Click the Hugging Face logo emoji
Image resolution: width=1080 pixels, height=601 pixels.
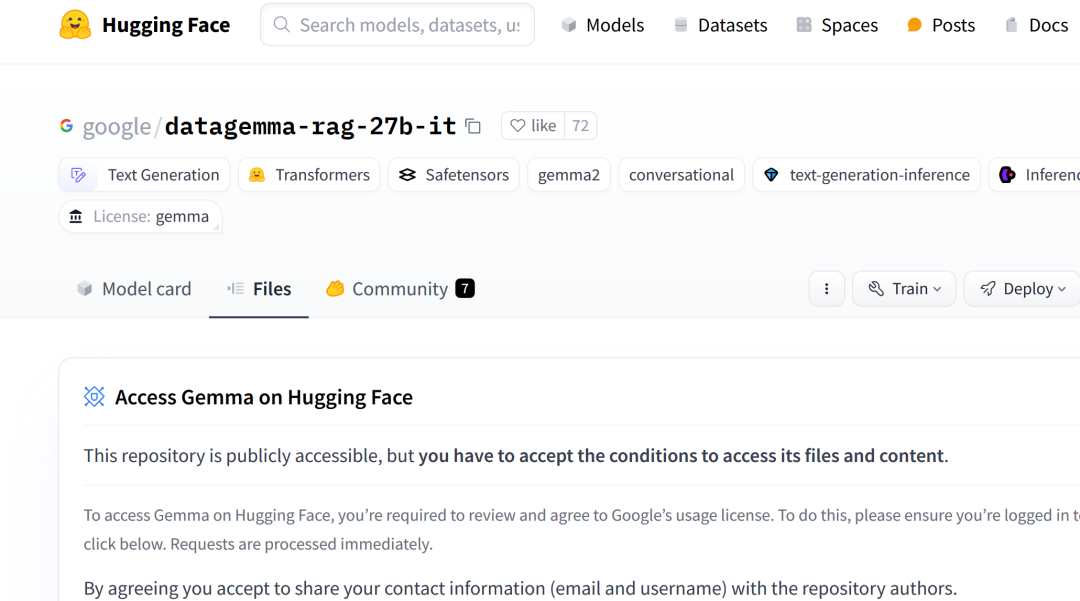point(75,25)
